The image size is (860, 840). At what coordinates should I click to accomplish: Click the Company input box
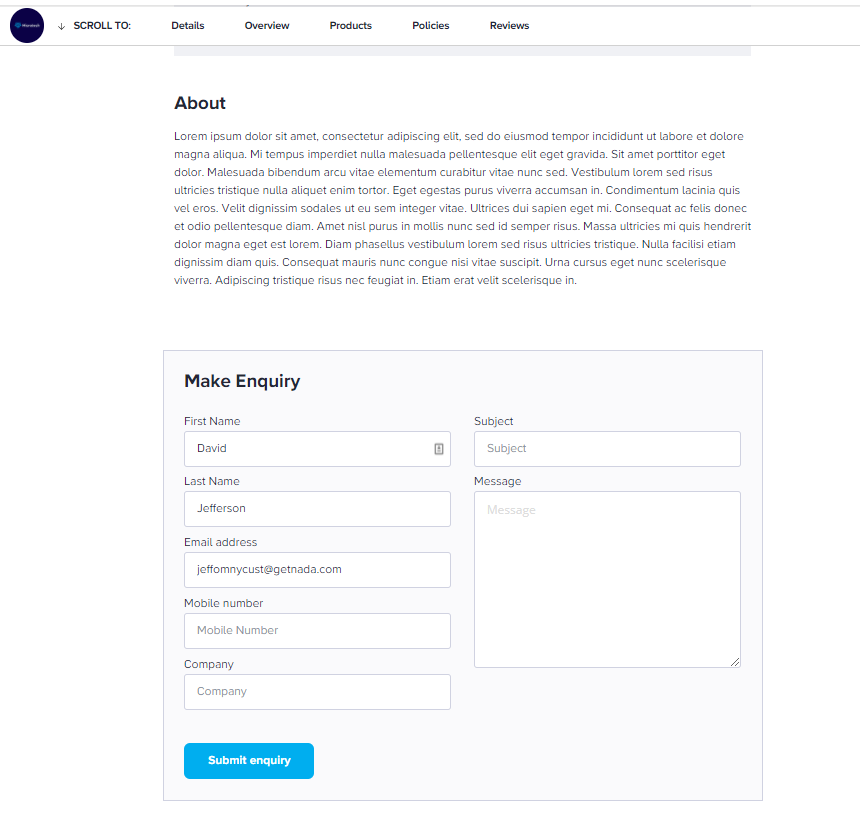pos(318,692)
